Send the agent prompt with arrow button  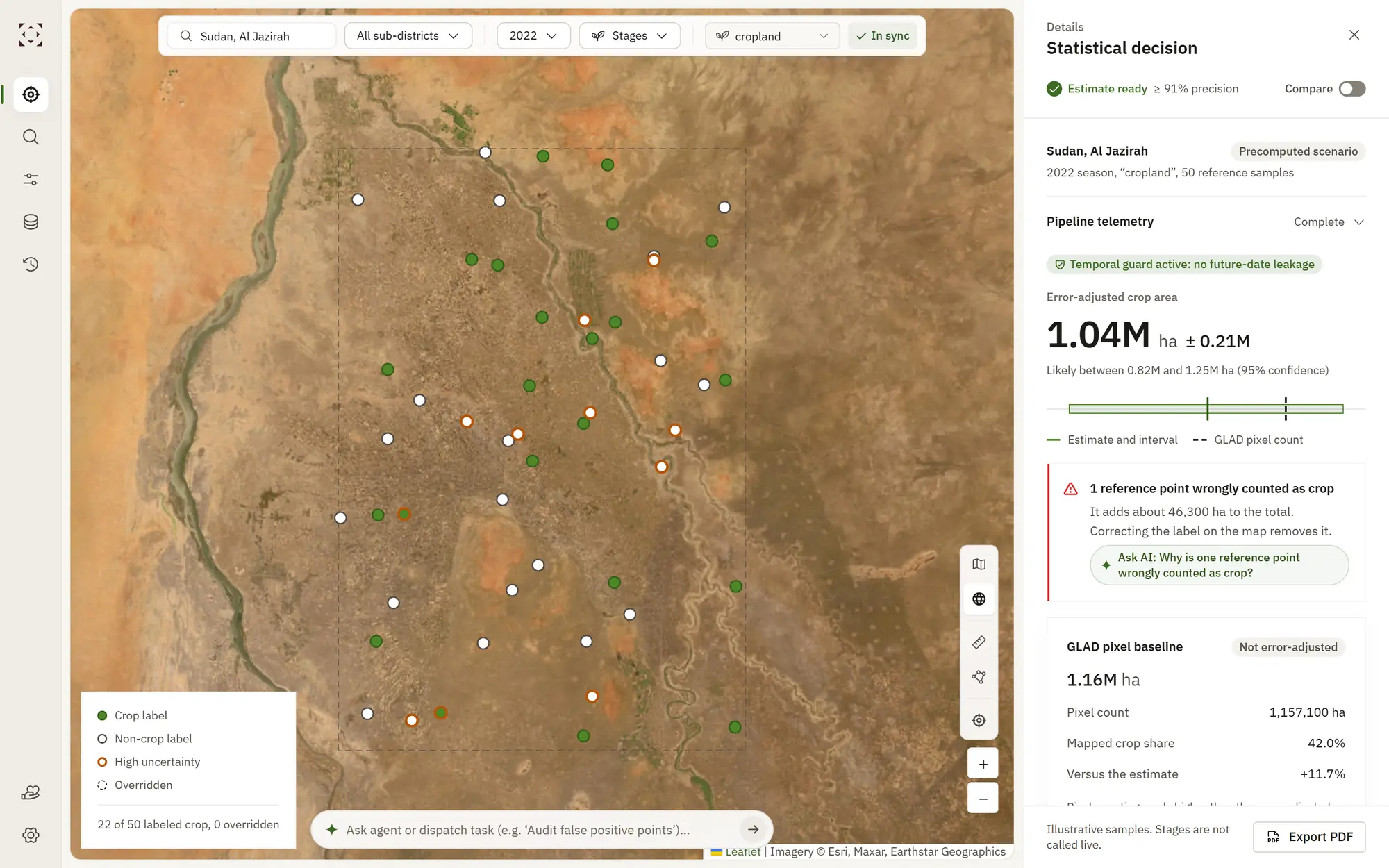pos(753,829)
